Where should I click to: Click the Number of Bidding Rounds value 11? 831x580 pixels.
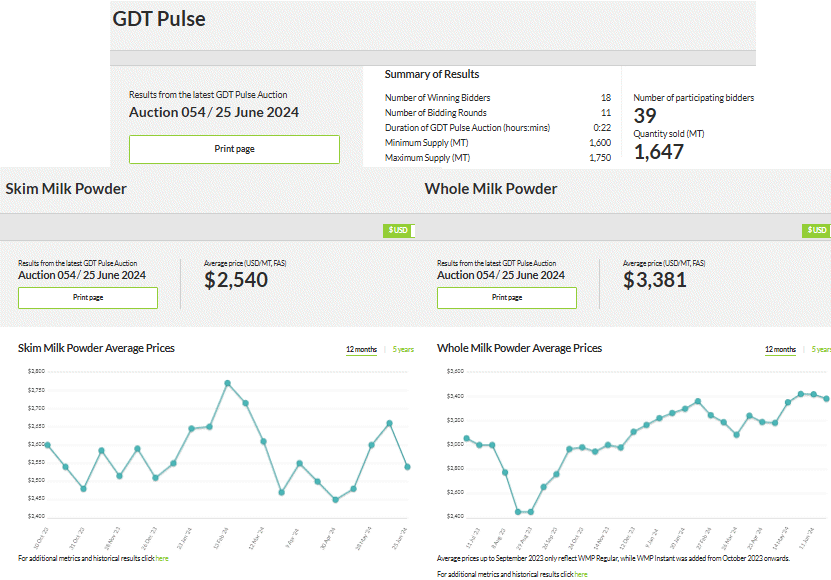pos(606,112)
